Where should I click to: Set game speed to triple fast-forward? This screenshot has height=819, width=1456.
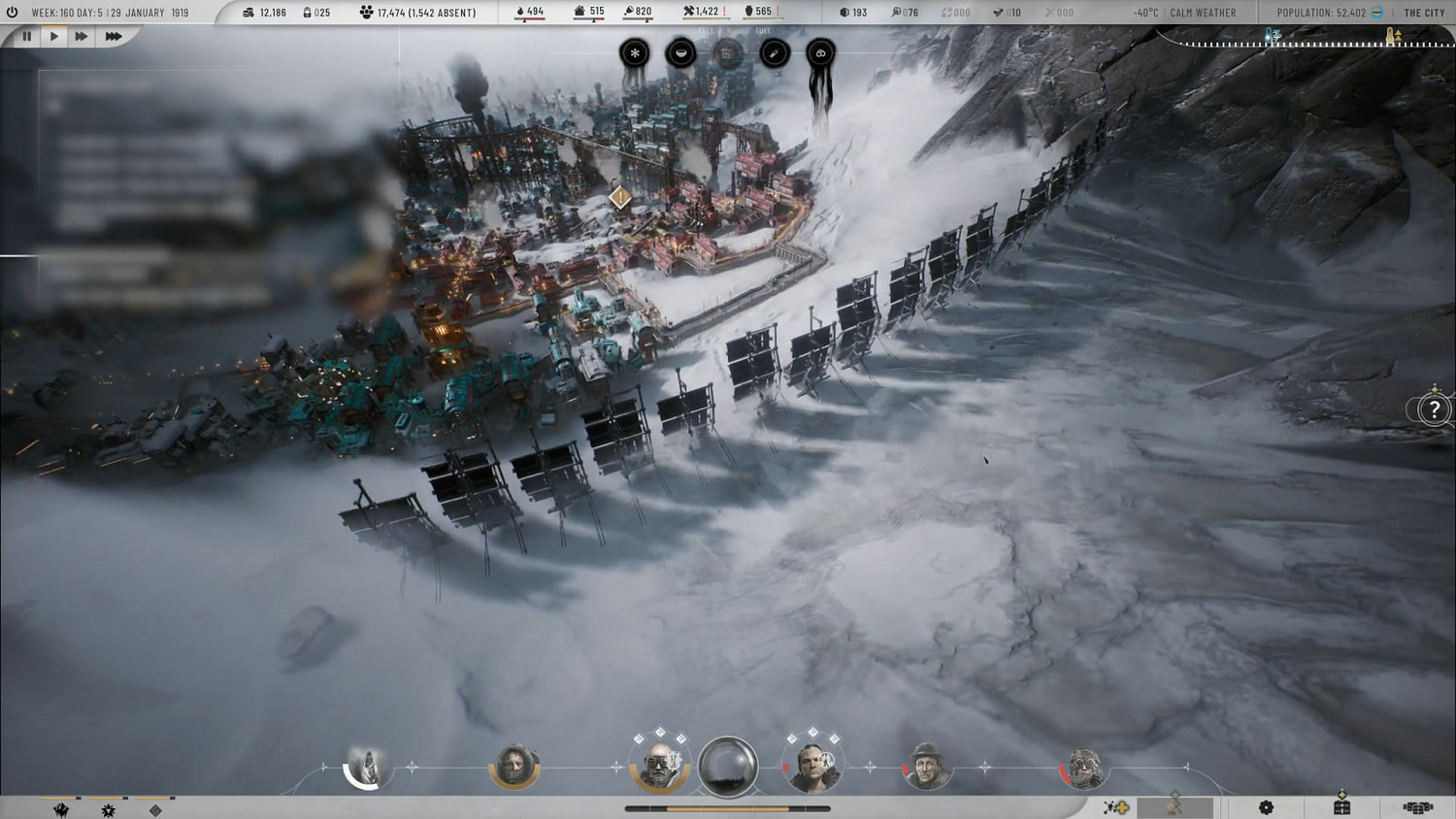click(113, 36)
